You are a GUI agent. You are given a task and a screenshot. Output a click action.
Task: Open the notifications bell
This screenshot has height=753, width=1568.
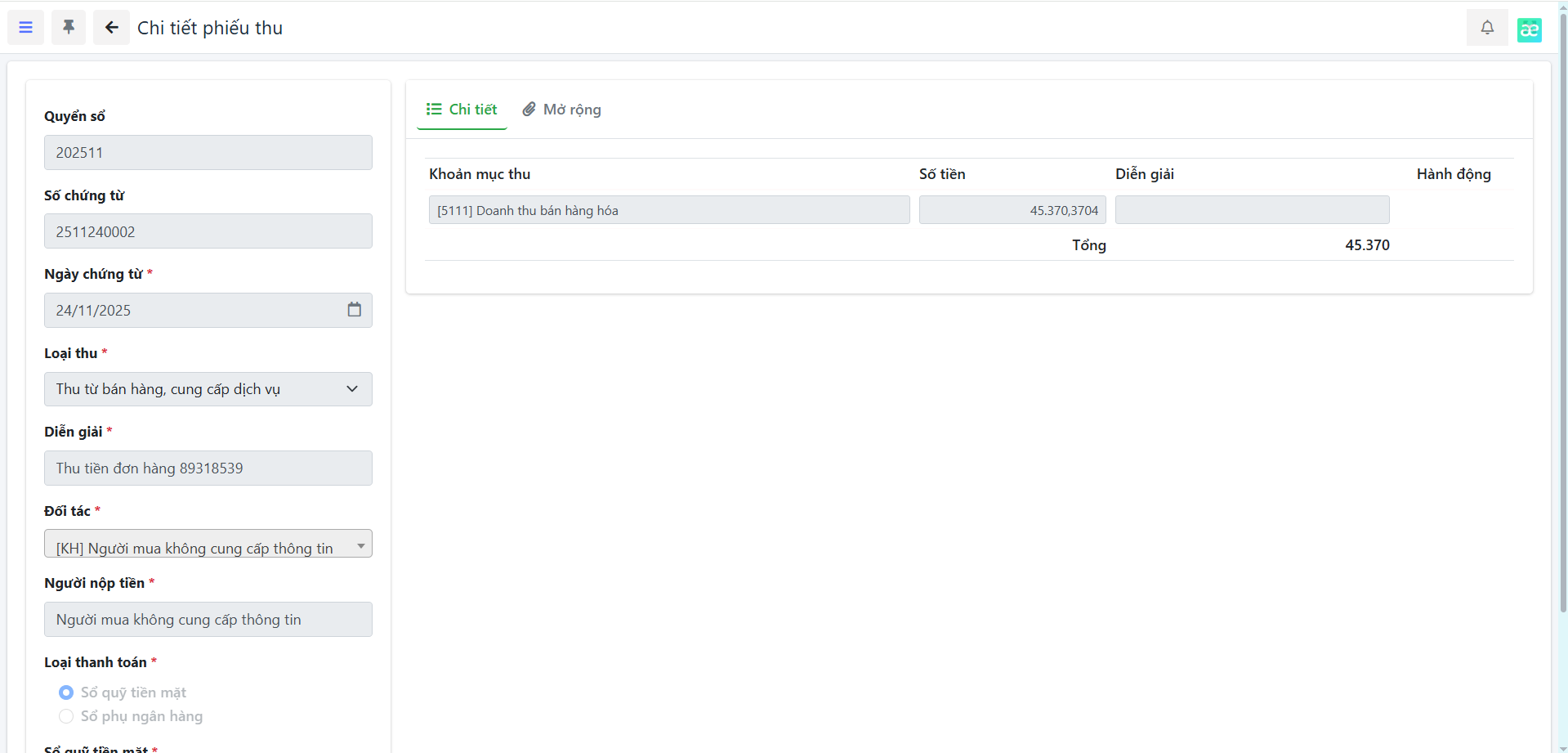pos(1487,28)
